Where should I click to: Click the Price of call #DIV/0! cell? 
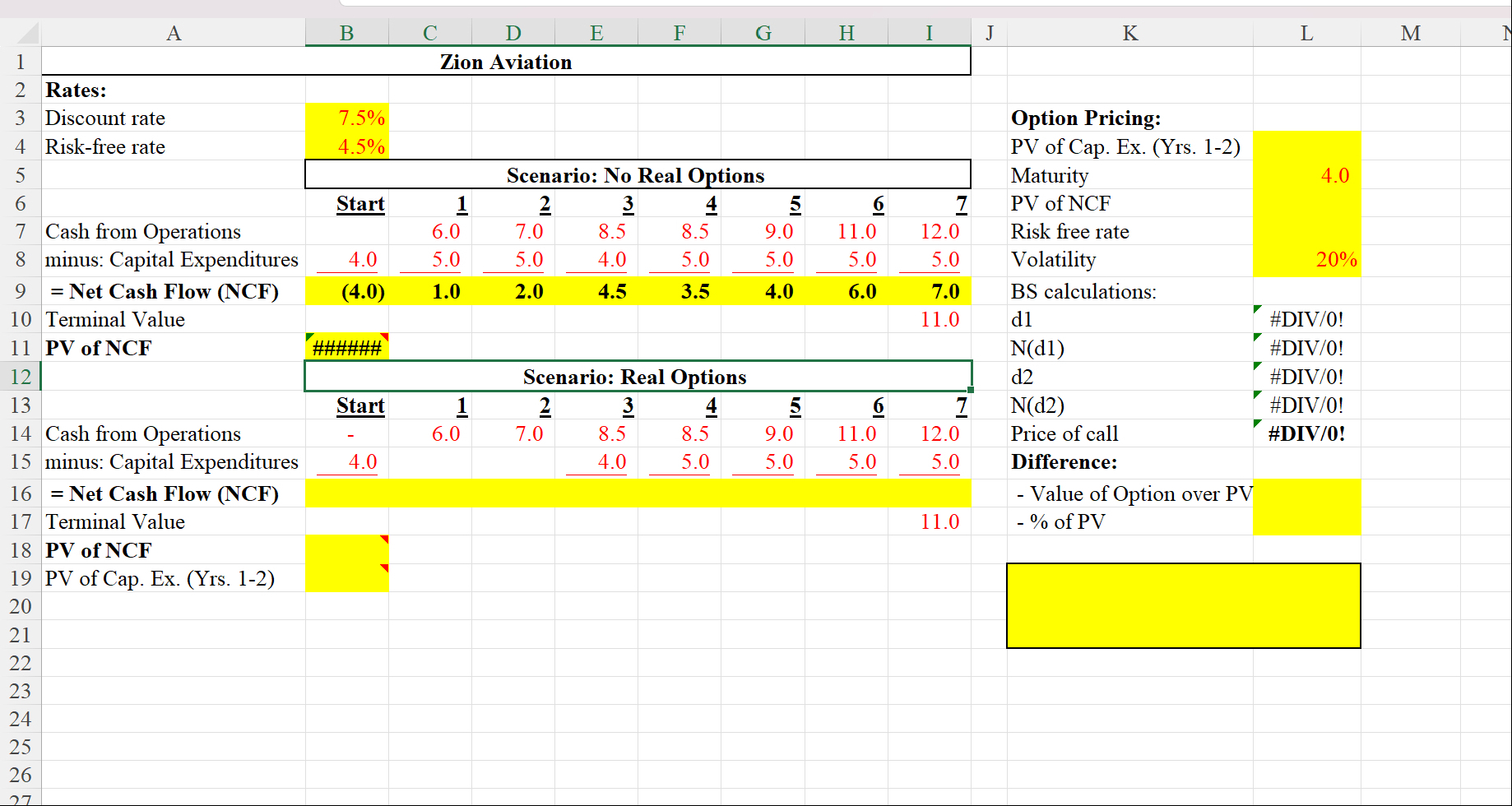point(1307,433)
